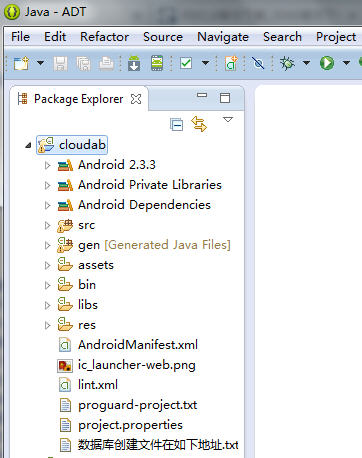The image size is (362, 458).
Task: Click the Java - ADT title icon
Action: point(12,12)
